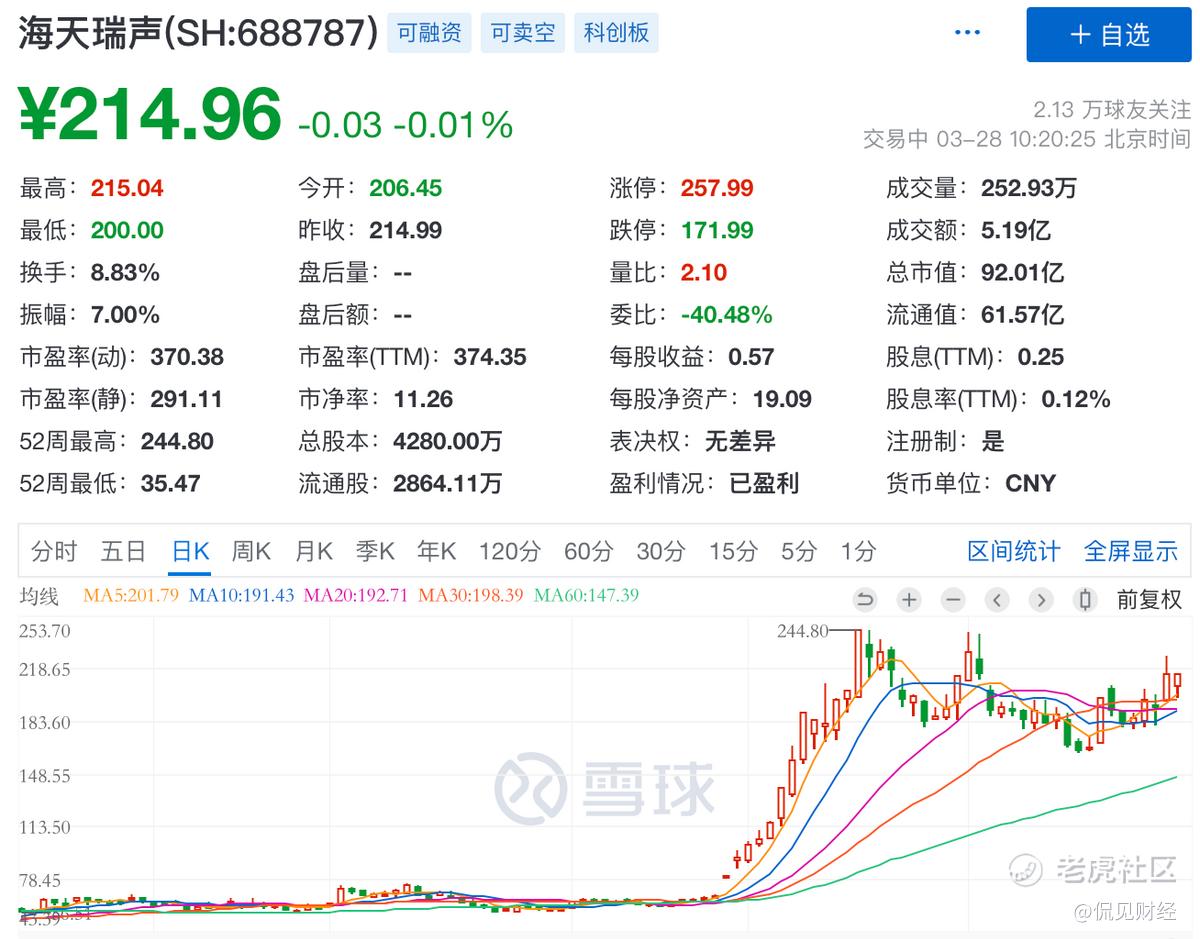Click the 可融资 tag
1200x939 pixels.
click(x=429, y=33)
